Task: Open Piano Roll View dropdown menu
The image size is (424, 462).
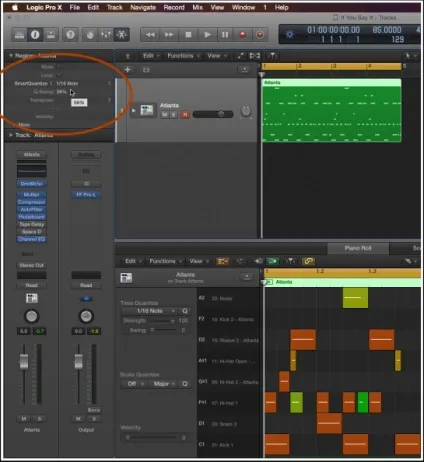Action: pyautogui.click(x=199, y=261)
